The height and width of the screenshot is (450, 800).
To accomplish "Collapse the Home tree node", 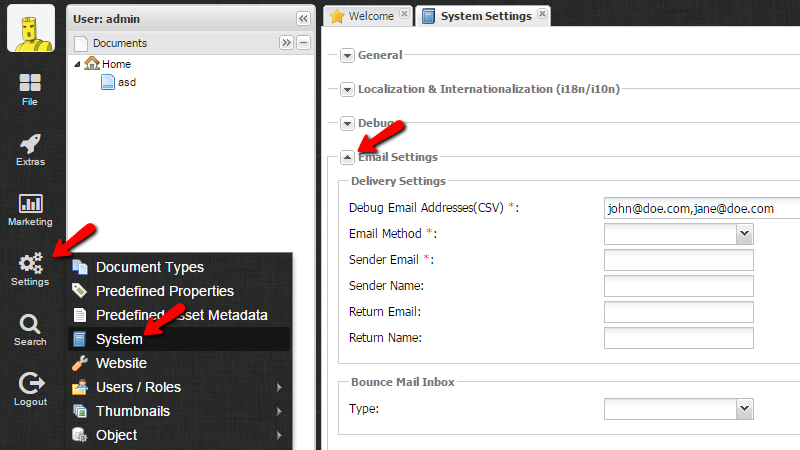I will (77, 64).
